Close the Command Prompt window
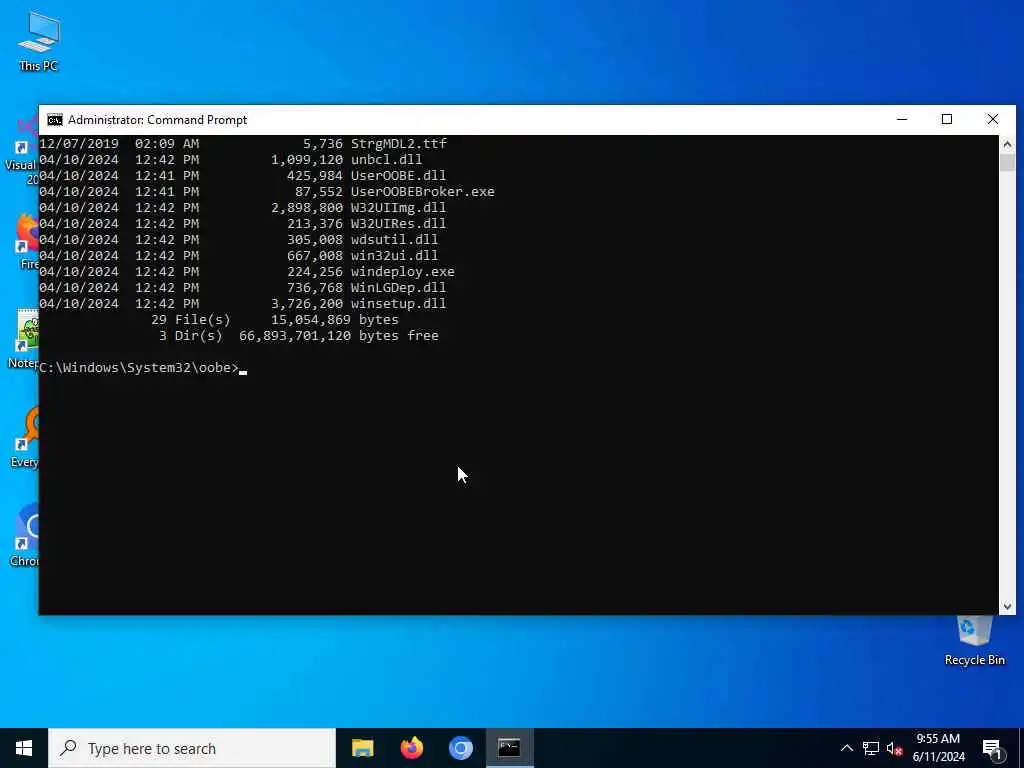 [993, 120]
